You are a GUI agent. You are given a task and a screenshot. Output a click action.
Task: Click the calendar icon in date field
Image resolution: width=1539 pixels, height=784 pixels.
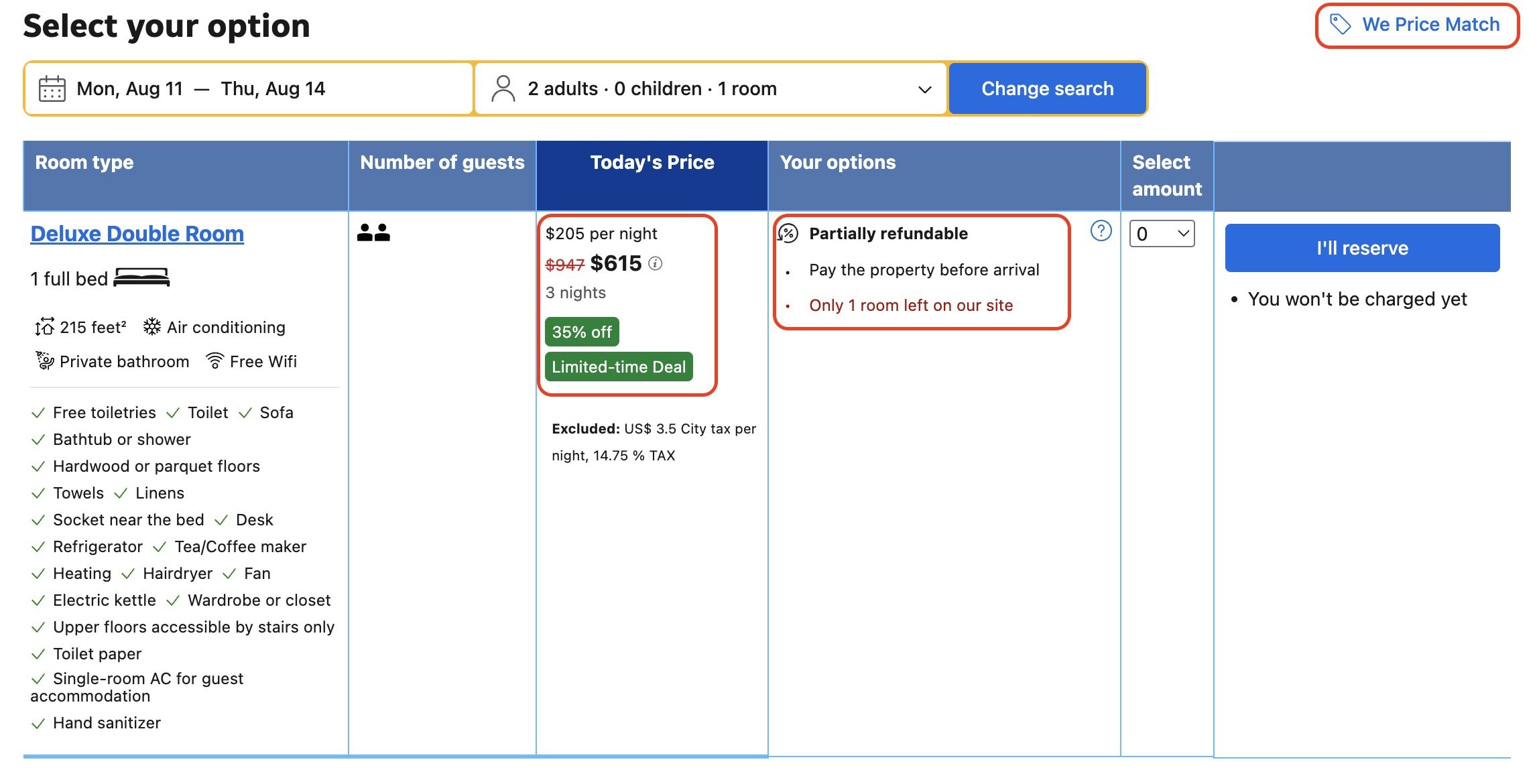52,89
